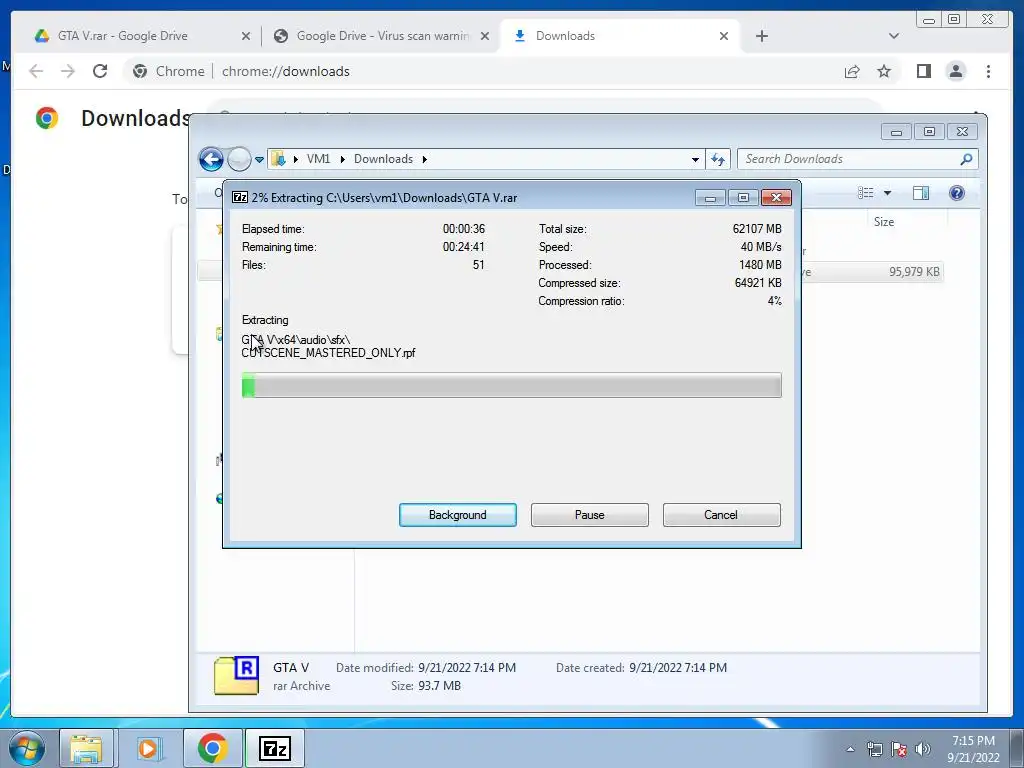Viewport: 1024px width, 768px height.
Task: Click the Downloads breadcrumb in Explorer
Action: click(x=383, y=159)
